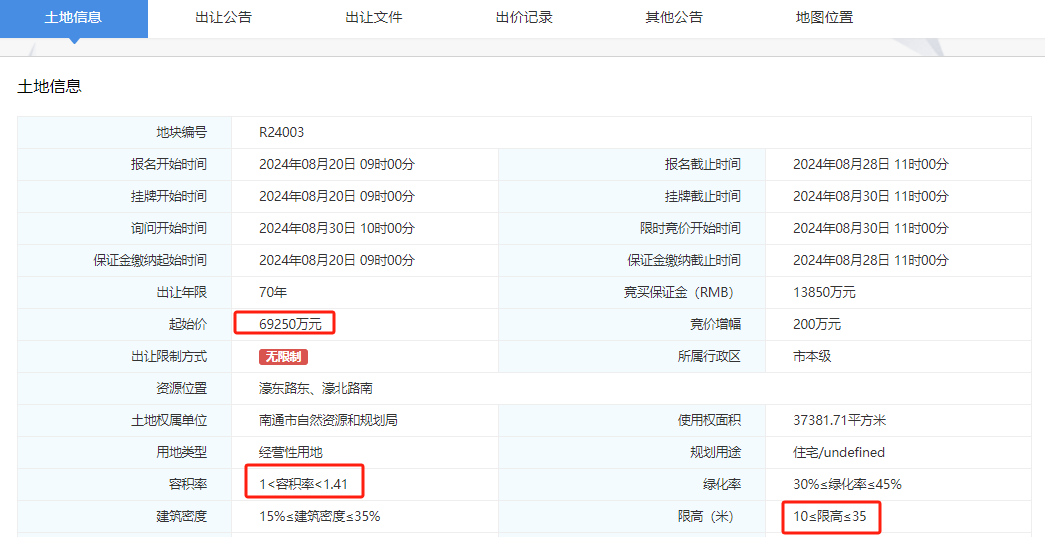
Task: Click the 建筑密度 row label
Action: point(181,516)
